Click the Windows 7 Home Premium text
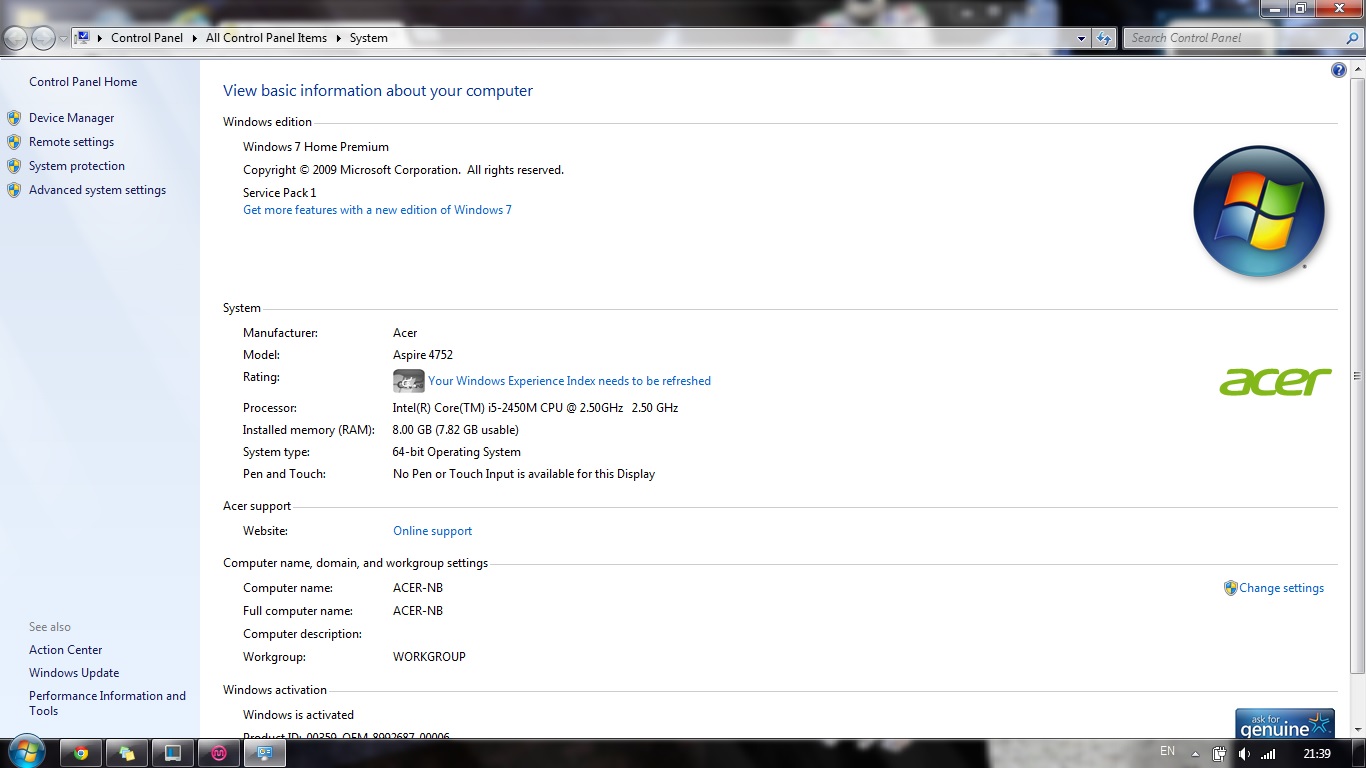Image resolution: width=1366 pixels, height=768 pixels. tap(316, 147)
